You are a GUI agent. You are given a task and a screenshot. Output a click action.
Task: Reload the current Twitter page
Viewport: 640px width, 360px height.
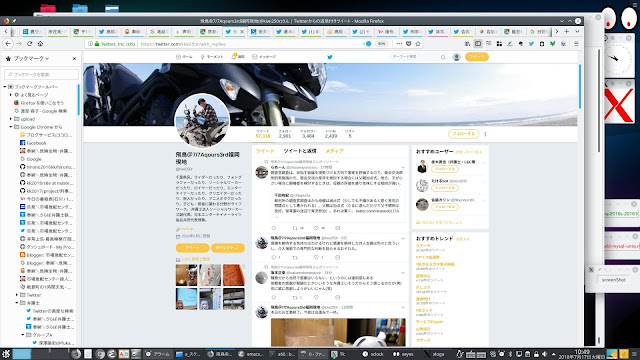click(x=29, y=44)
